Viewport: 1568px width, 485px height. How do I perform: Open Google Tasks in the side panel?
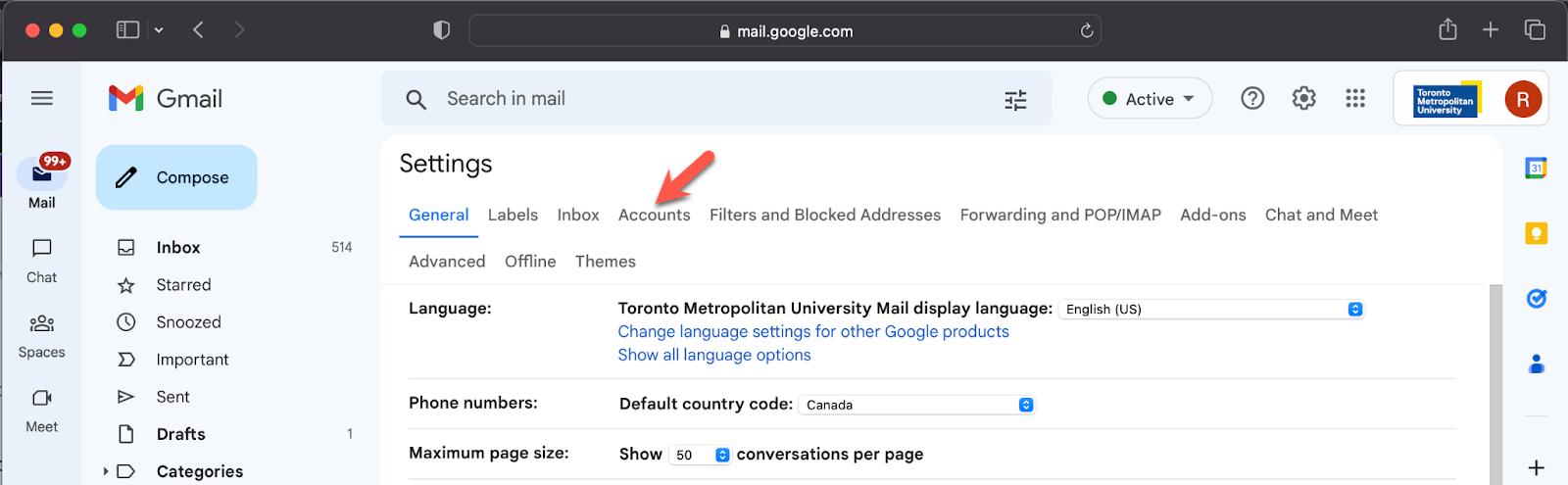pyautogui.click(x=1536, y=299)
